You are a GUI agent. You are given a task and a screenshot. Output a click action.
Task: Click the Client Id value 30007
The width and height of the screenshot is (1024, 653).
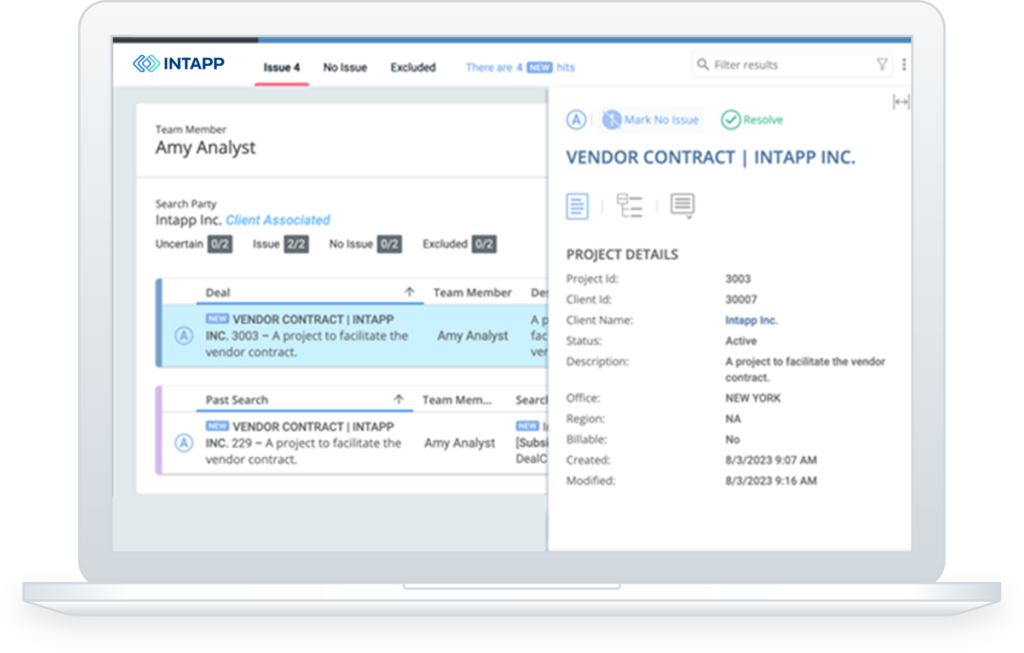[741, 300]
